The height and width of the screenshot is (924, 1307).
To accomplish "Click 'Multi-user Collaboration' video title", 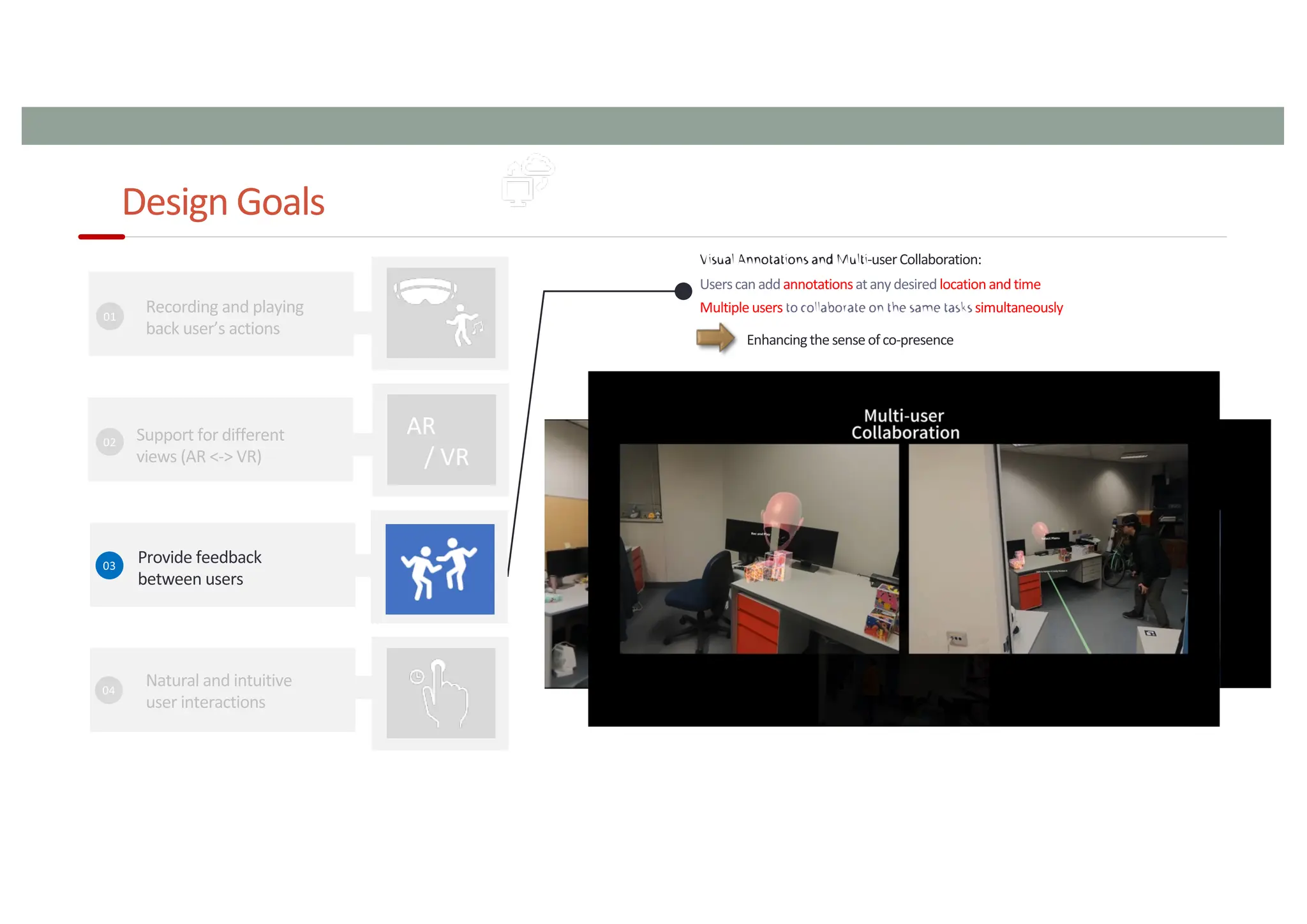I will 905,424.
